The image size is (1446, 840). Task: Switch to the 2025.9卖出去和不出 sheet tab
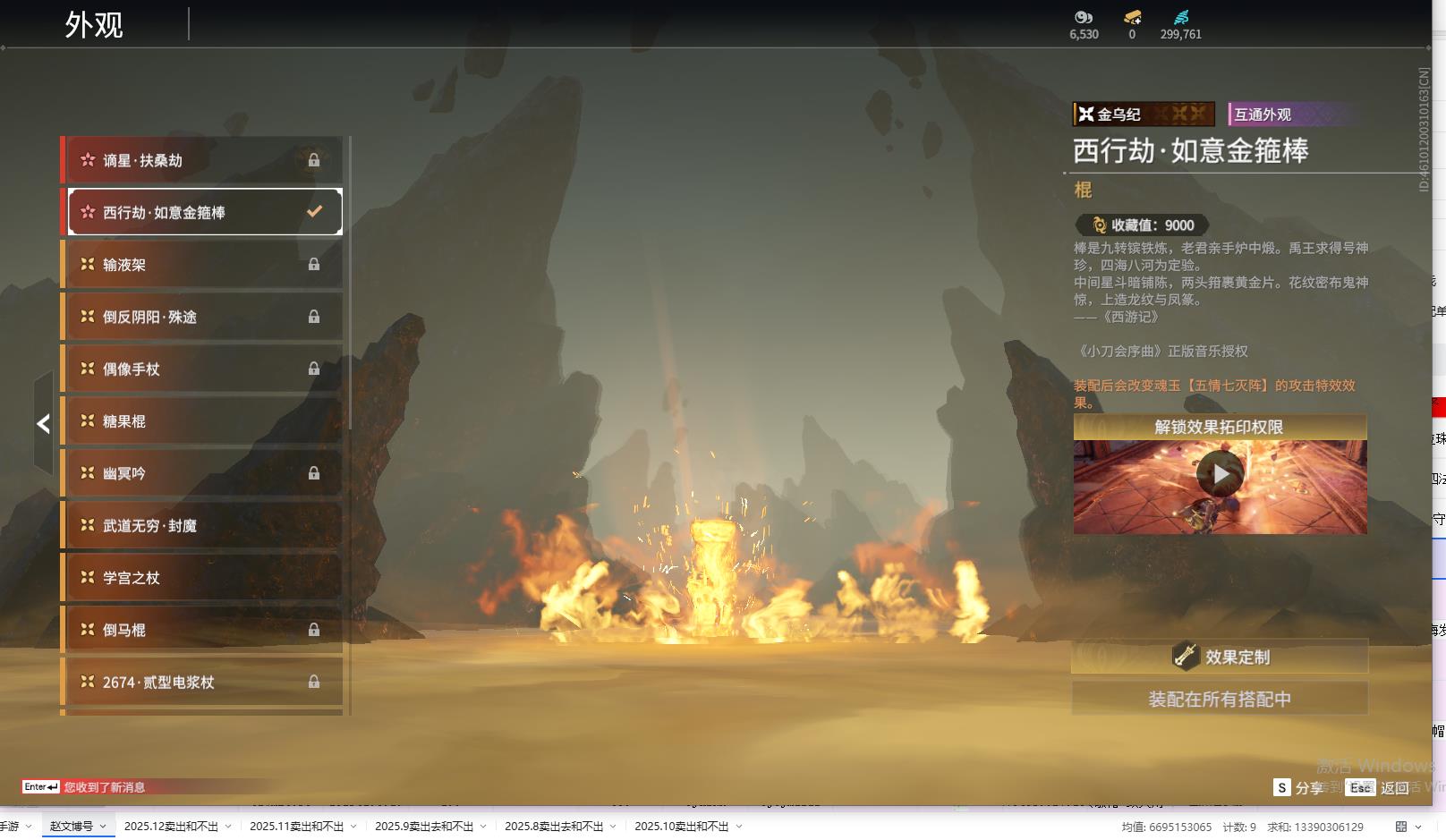[424, 827]
